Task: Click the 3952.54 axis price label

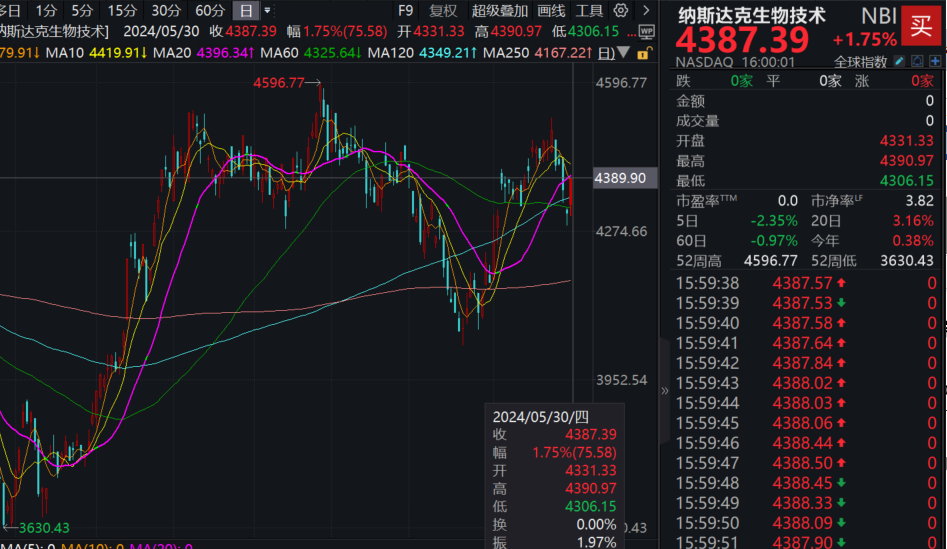Action: click(x=621, y=380)
